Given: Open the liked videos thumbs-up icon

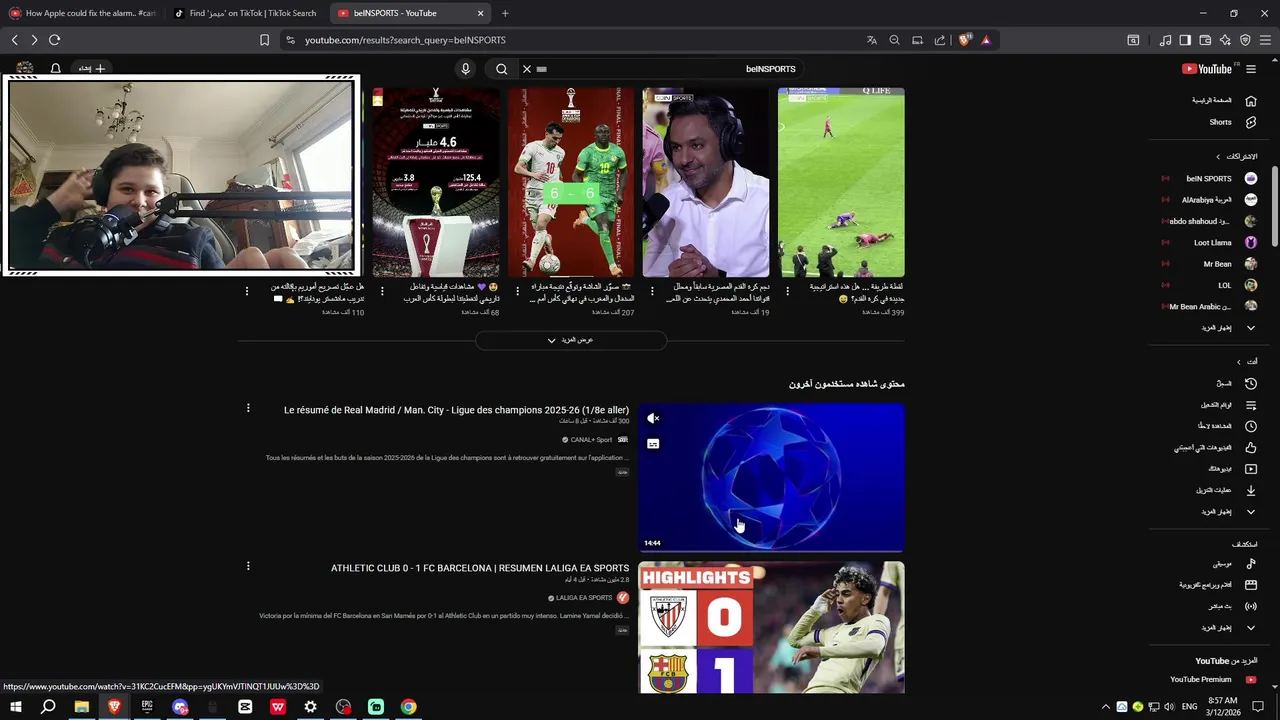Looking at the screenshot, I should coord(1250,447).
